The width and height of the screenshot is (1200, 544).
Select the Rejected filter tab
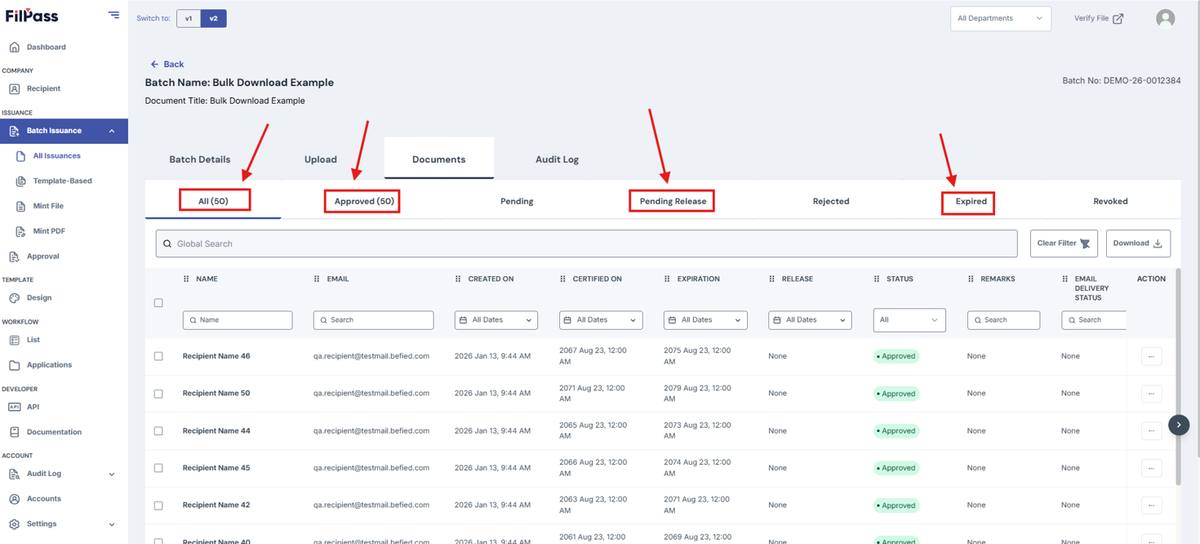point(831,201)
